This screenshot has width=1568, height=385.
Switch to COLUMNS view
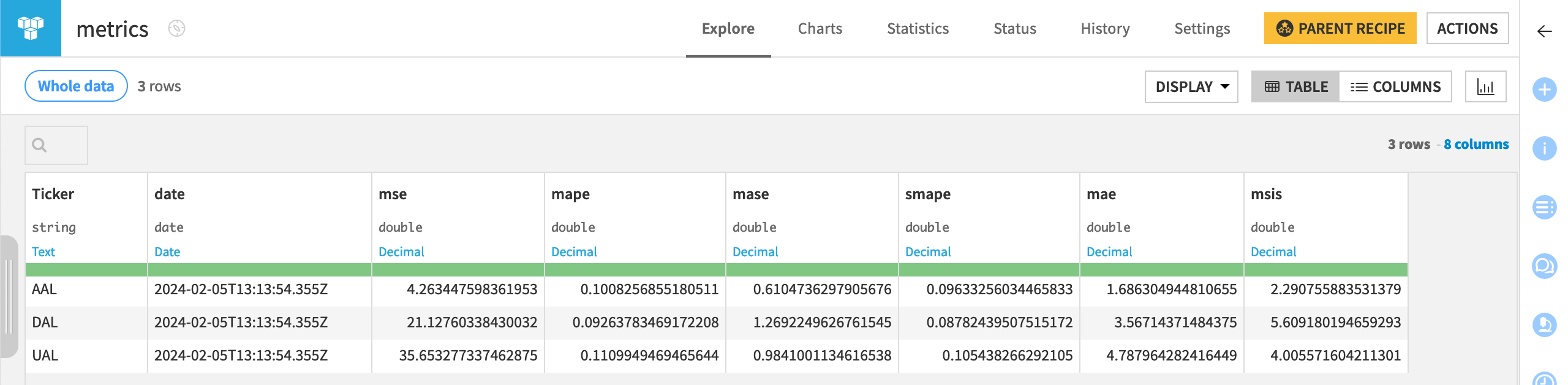click(1395, 86)
